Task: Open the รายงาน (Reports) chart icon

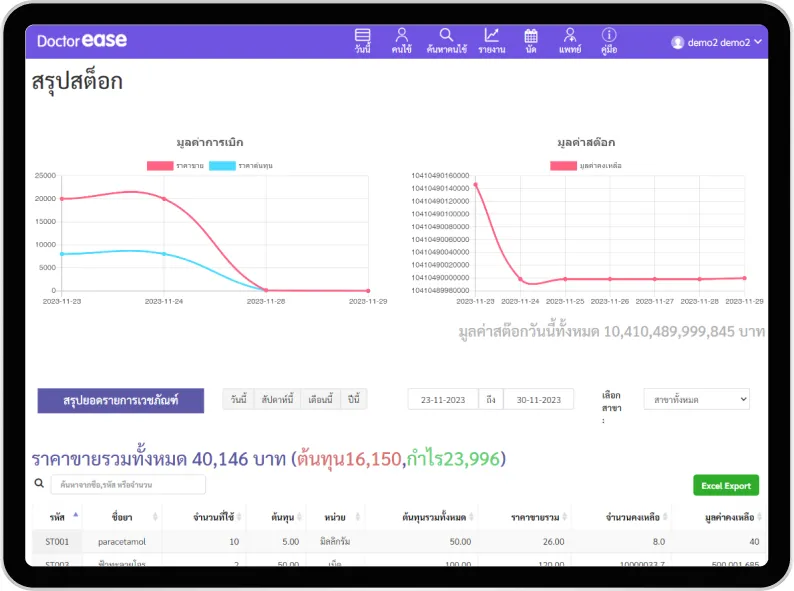Action: pos(491,40)
